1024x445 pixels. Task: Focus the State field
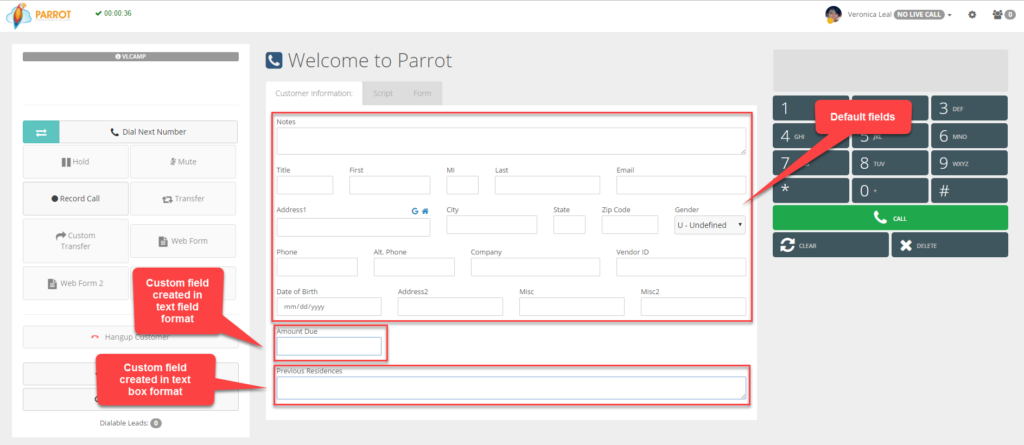[569, 225]
